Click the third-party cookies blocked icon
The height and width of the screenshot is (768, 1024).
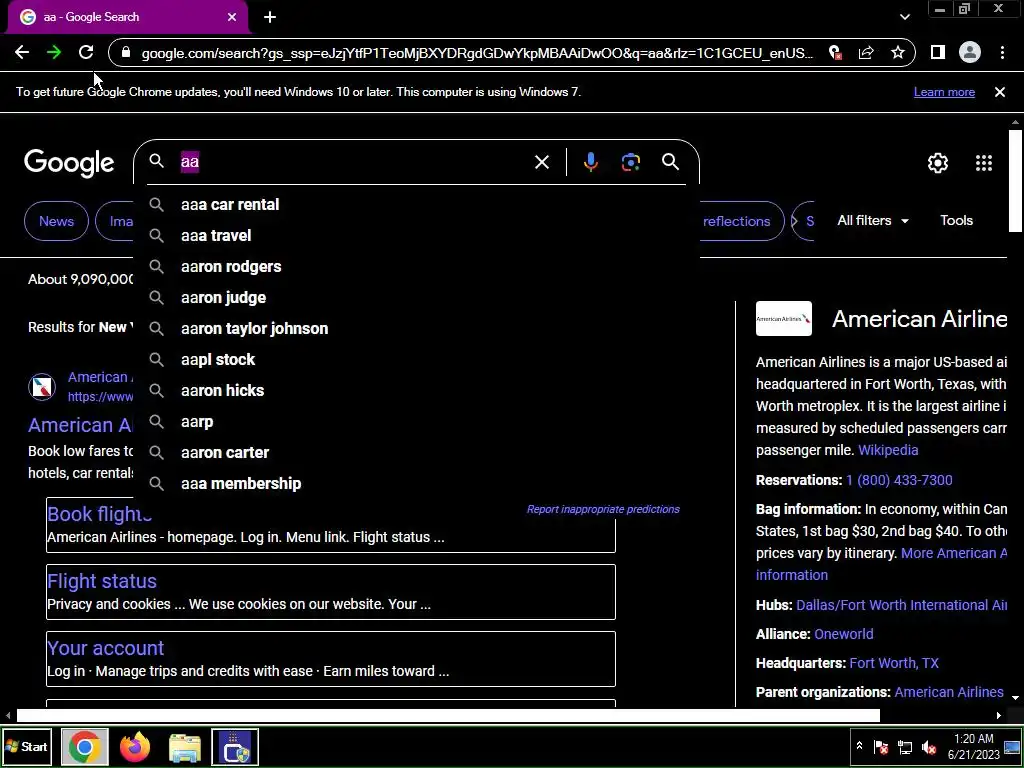(835, 53)
